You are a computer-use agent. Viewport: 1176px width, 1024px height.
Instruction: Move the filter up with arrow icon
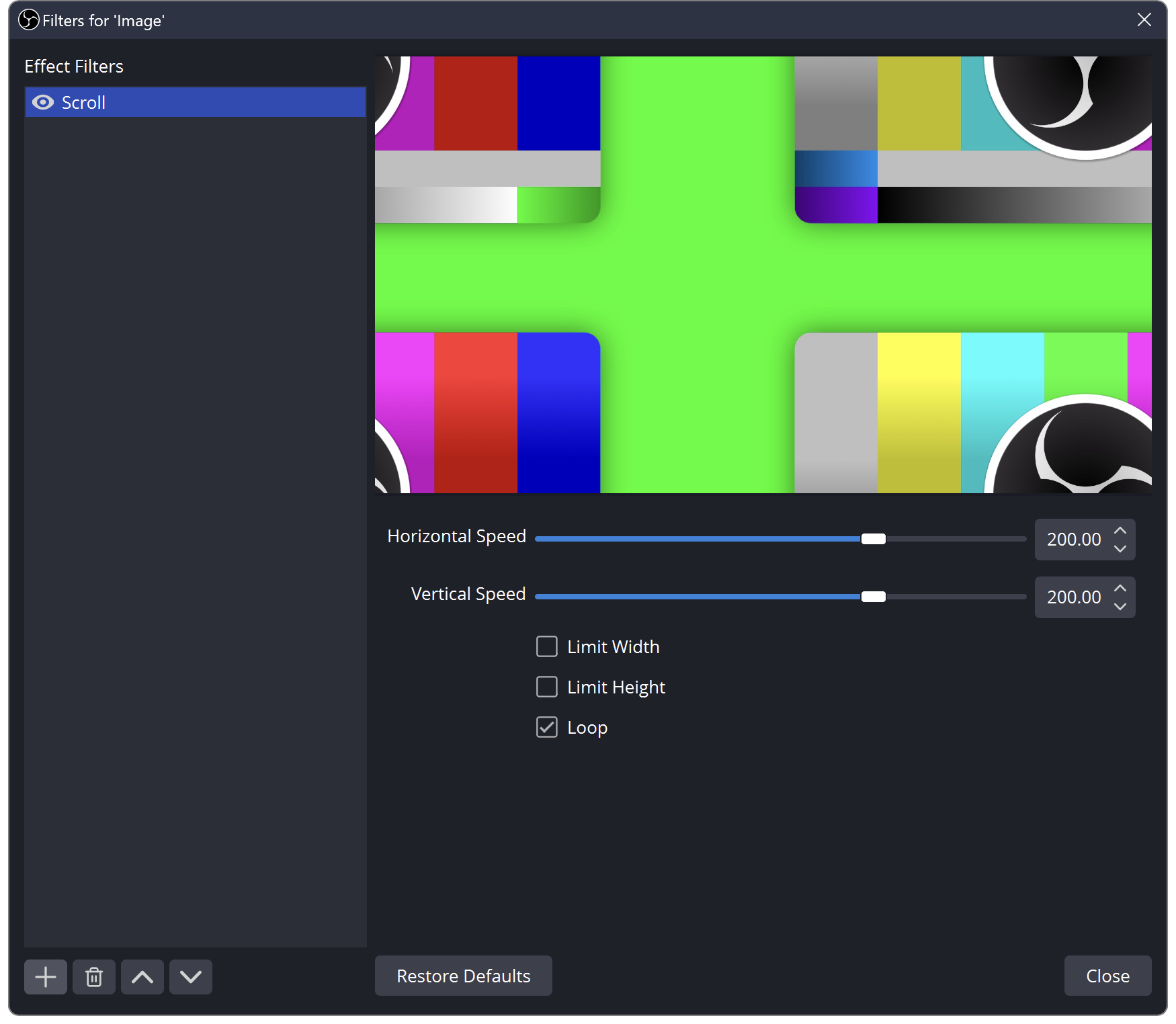(142, 976)
